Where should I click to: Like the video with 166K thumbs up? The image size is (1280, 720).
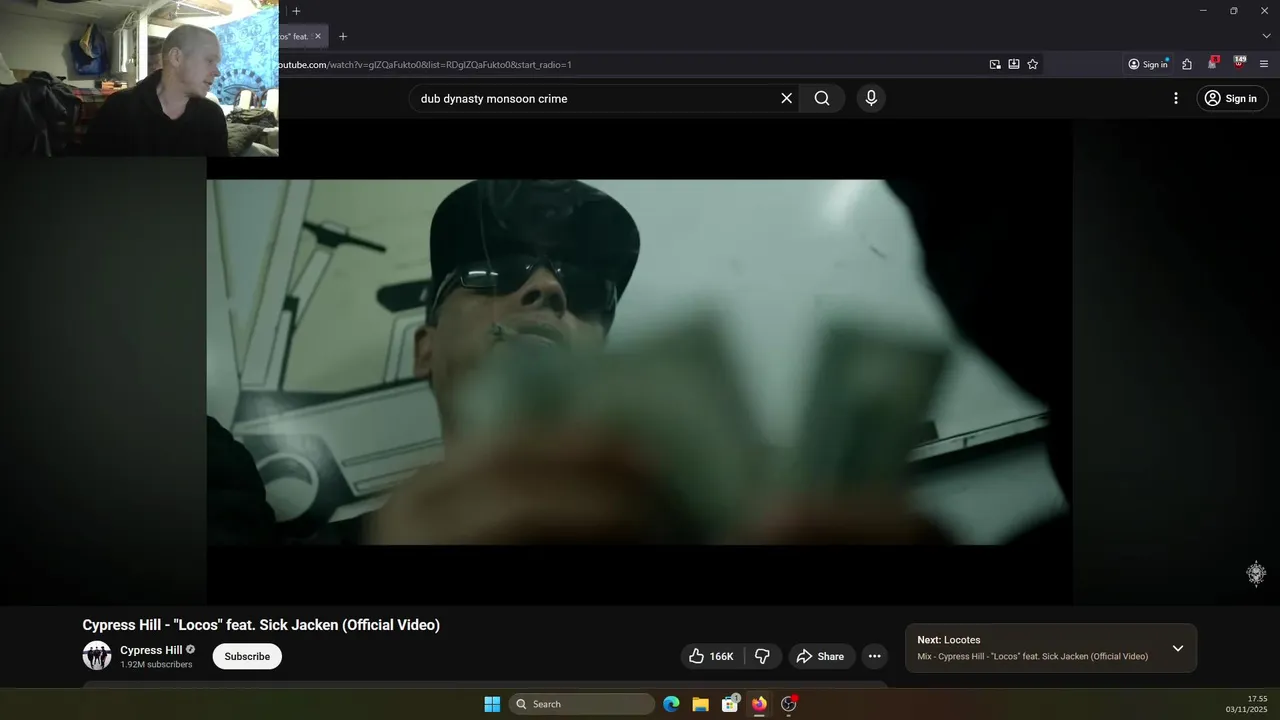click(x=711, y=656)
